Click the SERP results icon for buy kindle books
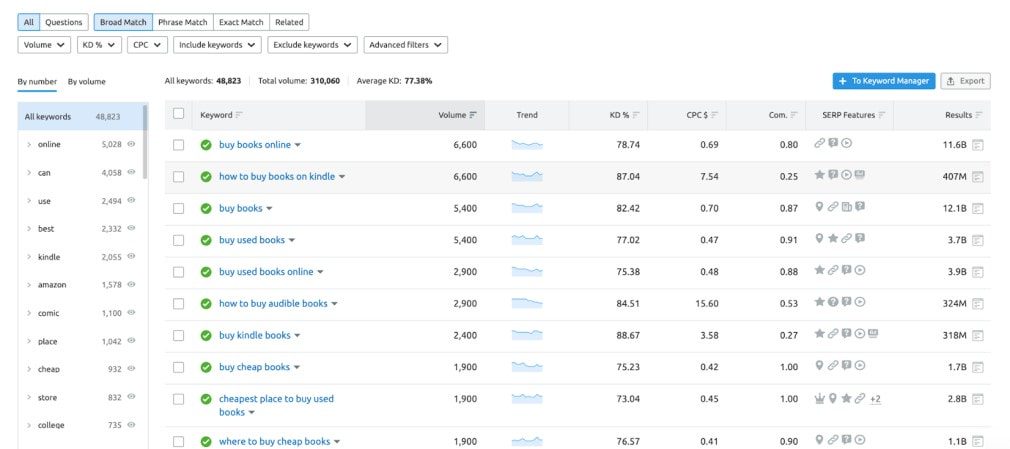Viewport: 1010px width, 449px height. click(977, 335)
